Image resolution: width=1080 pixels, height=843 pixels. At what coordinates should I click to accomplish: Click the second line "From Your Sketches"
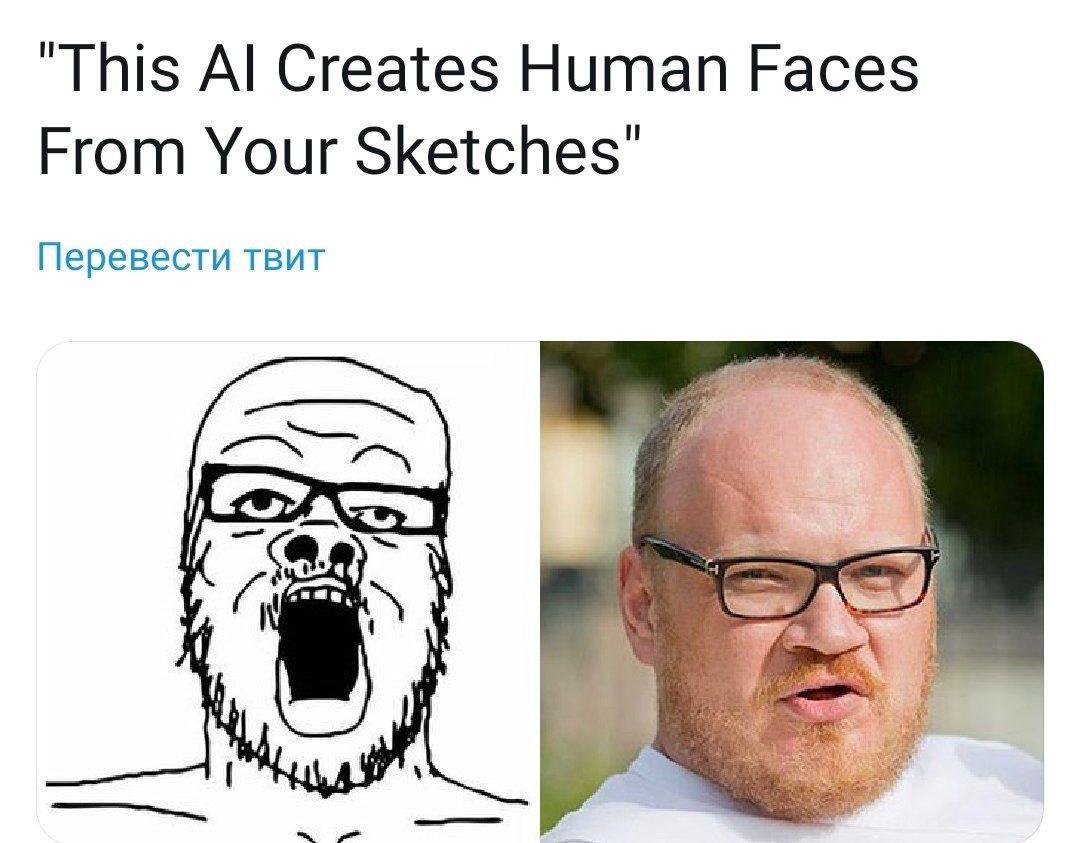tap(340, 150)
